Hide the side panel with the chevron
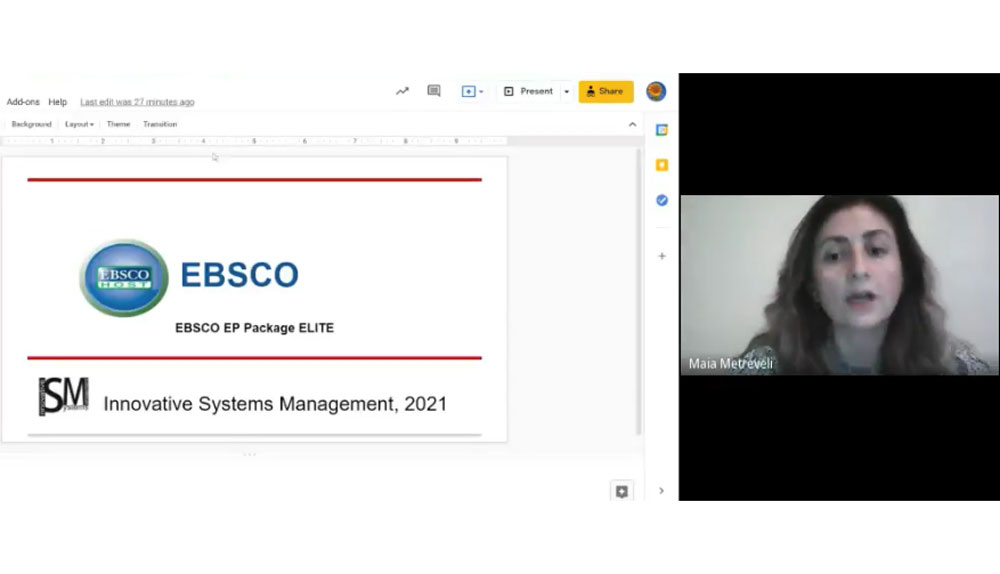This screenshot has height=574, width=1000. pos(661,491)
